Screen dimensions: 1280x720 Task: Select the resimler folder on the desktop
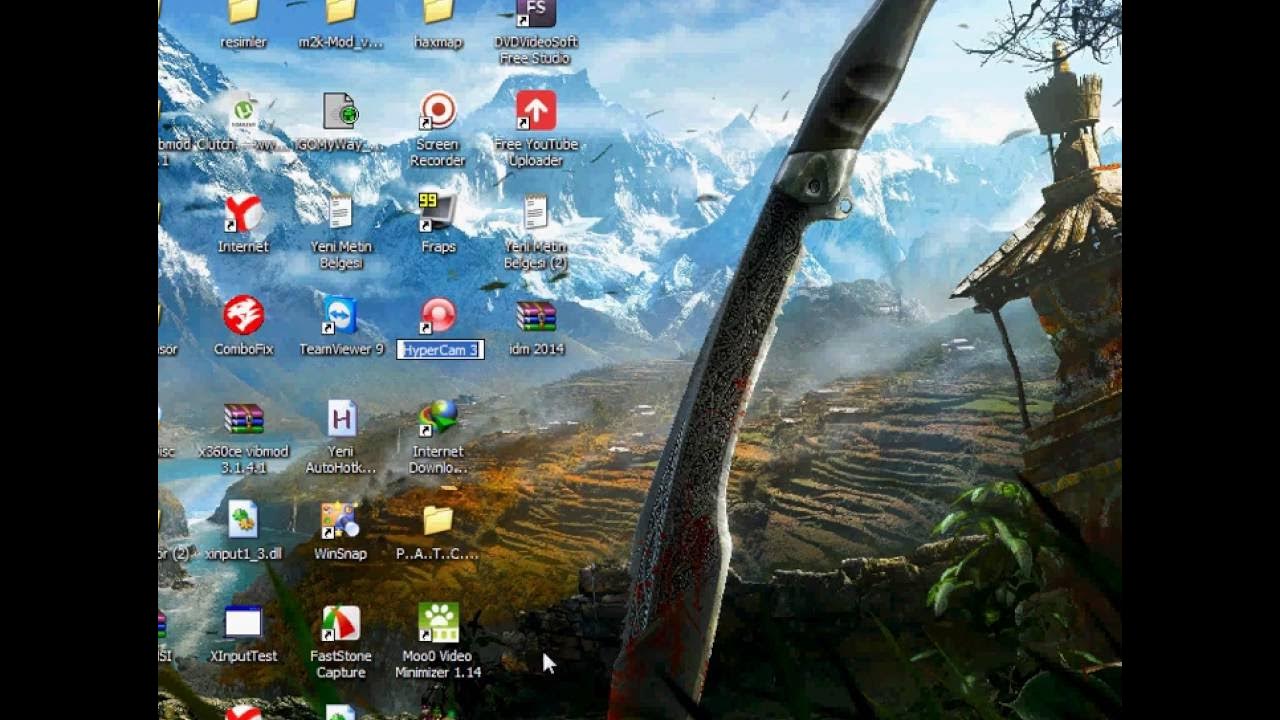pyautogui.click(x=243, y=12)
